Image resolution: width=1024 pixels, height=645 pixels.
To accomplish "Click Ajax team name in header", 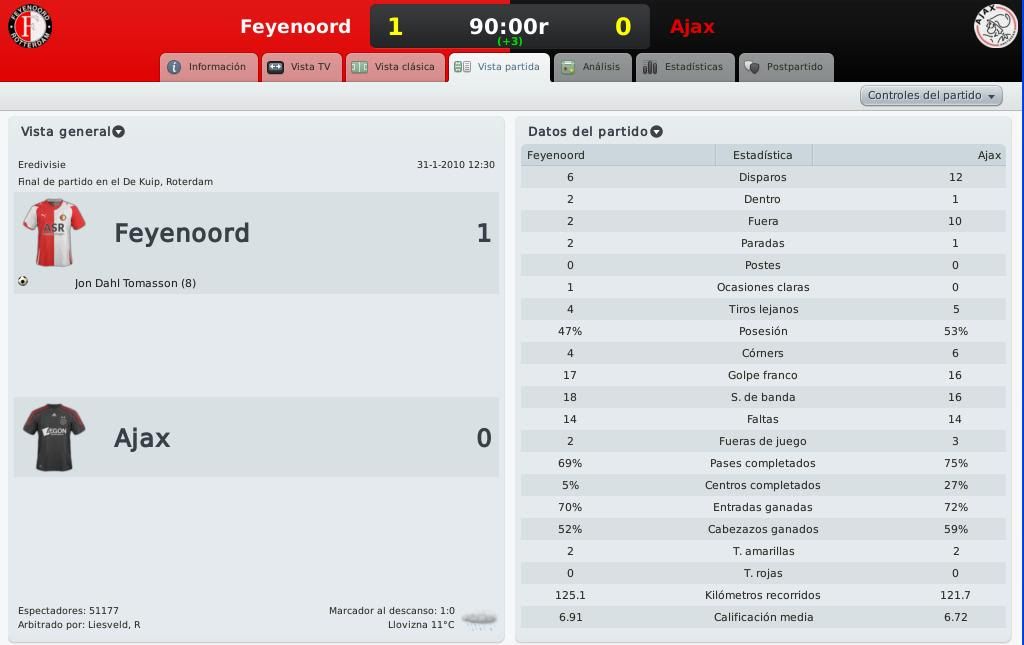I will (692, 27).
